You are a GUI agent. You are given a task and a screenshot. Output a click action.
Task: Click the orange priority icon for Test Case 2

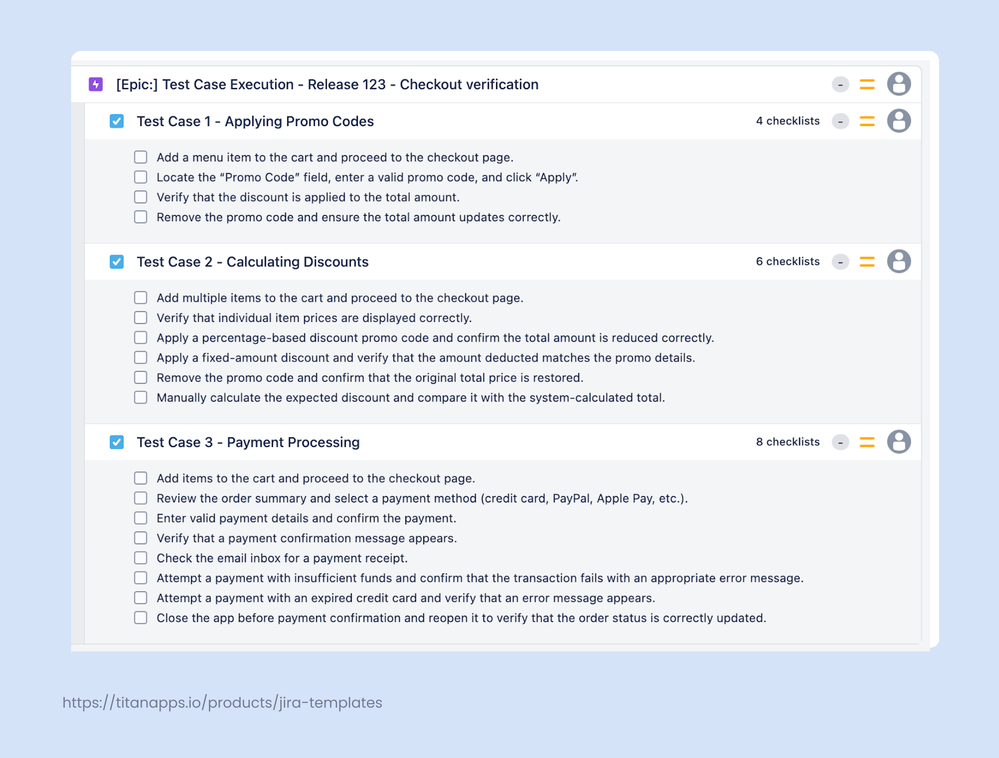[866, 261]
